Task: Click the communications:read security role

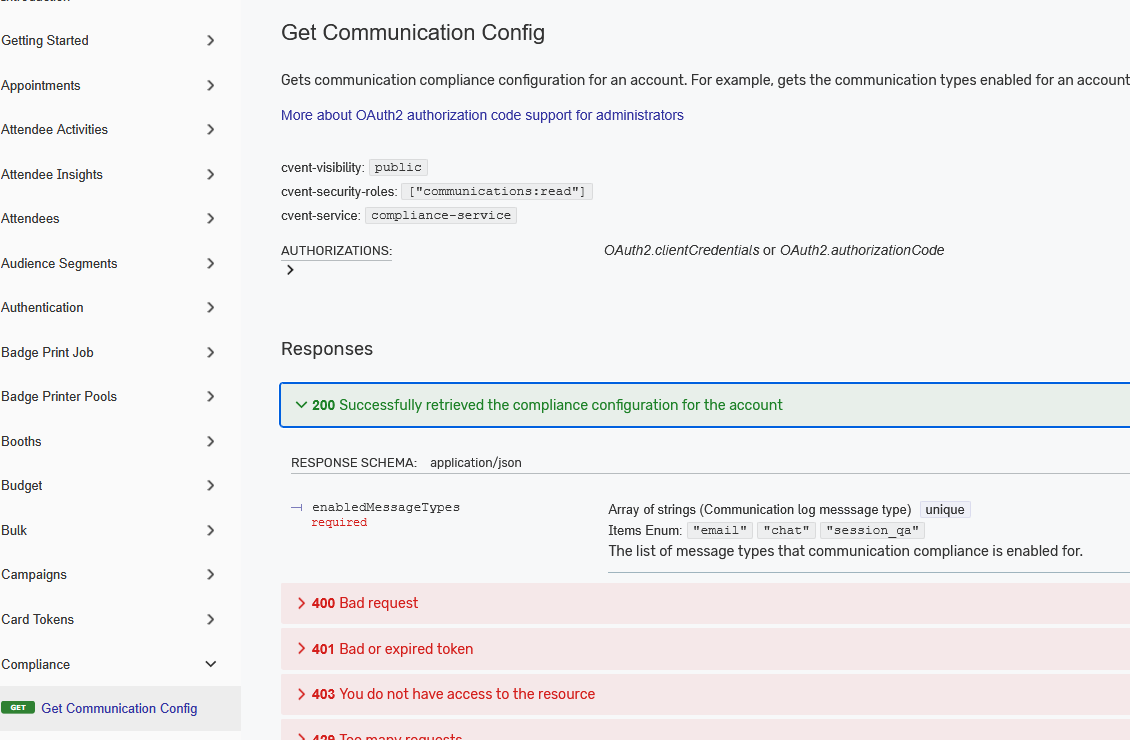Action: pyautogui.click(x=497, y=191)
